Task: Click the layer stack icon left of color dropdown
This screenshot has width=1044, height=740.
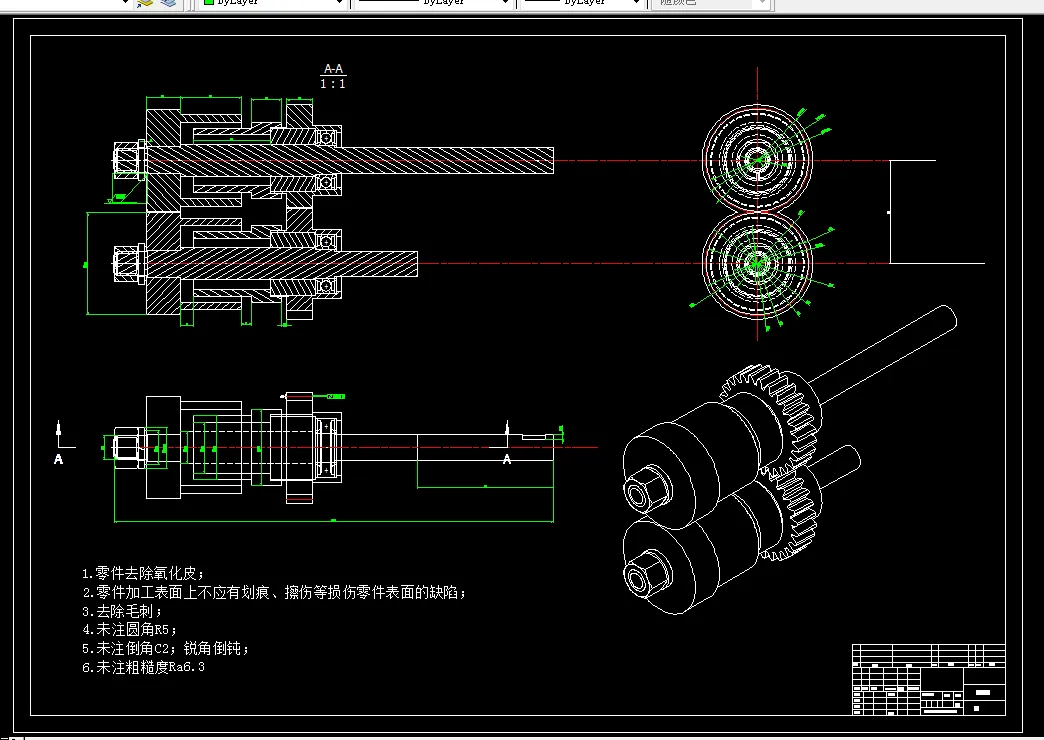Action: [170, 3]
